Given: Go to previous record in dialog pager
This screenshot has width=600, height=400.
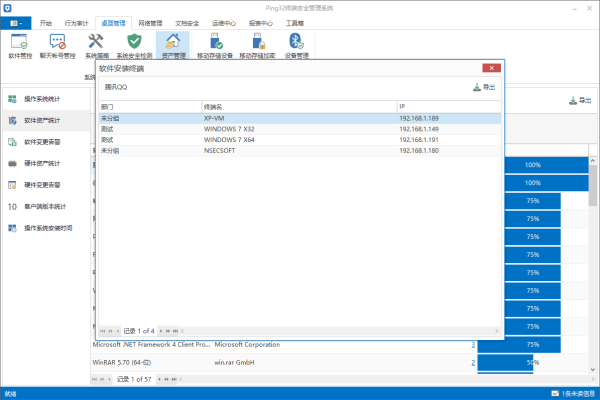Looking at the screenshot, I should (x=117, y=331).
